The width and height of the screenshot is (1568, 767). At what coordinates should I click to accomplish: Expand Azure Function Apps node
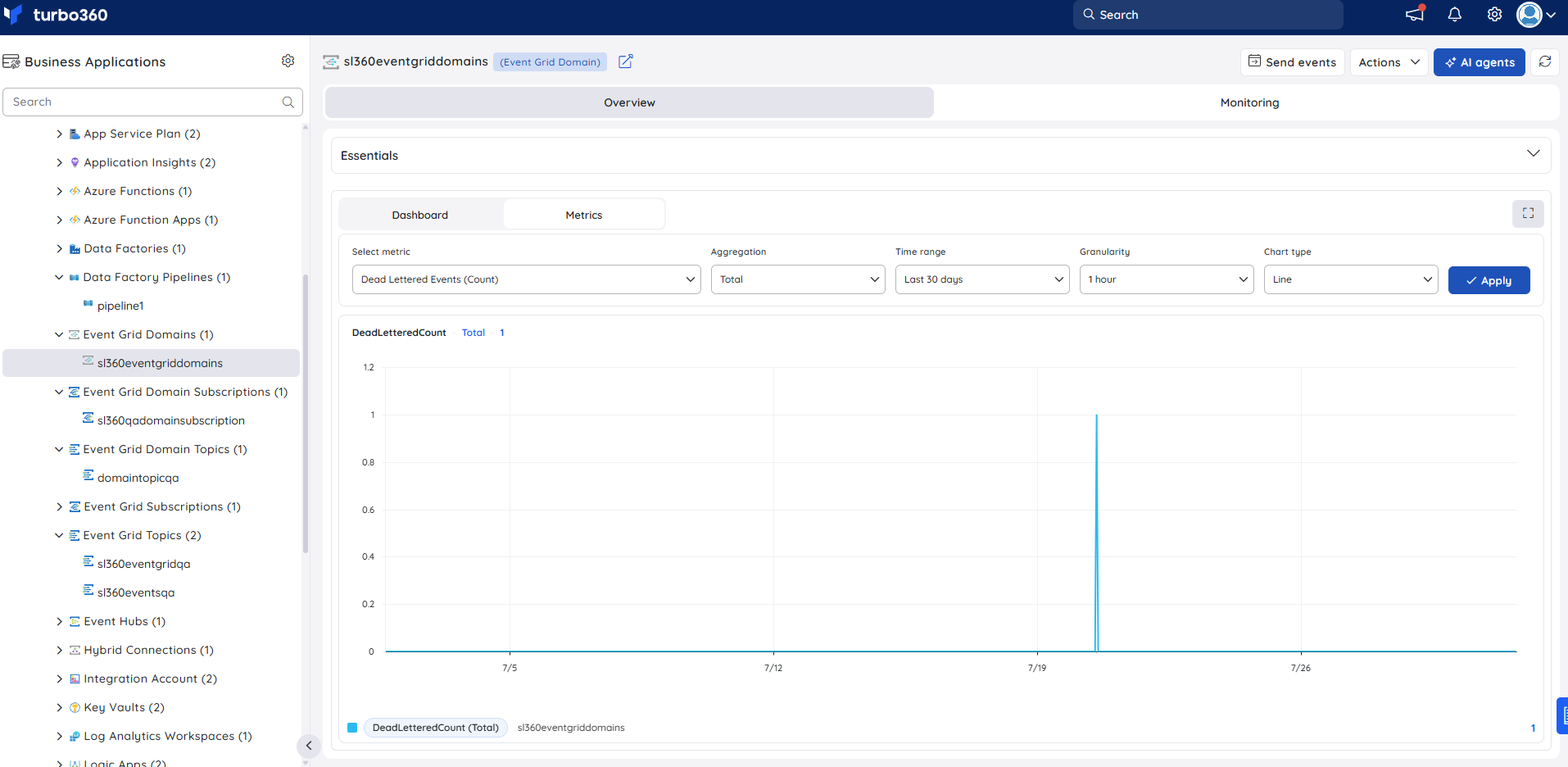point(59,220)
